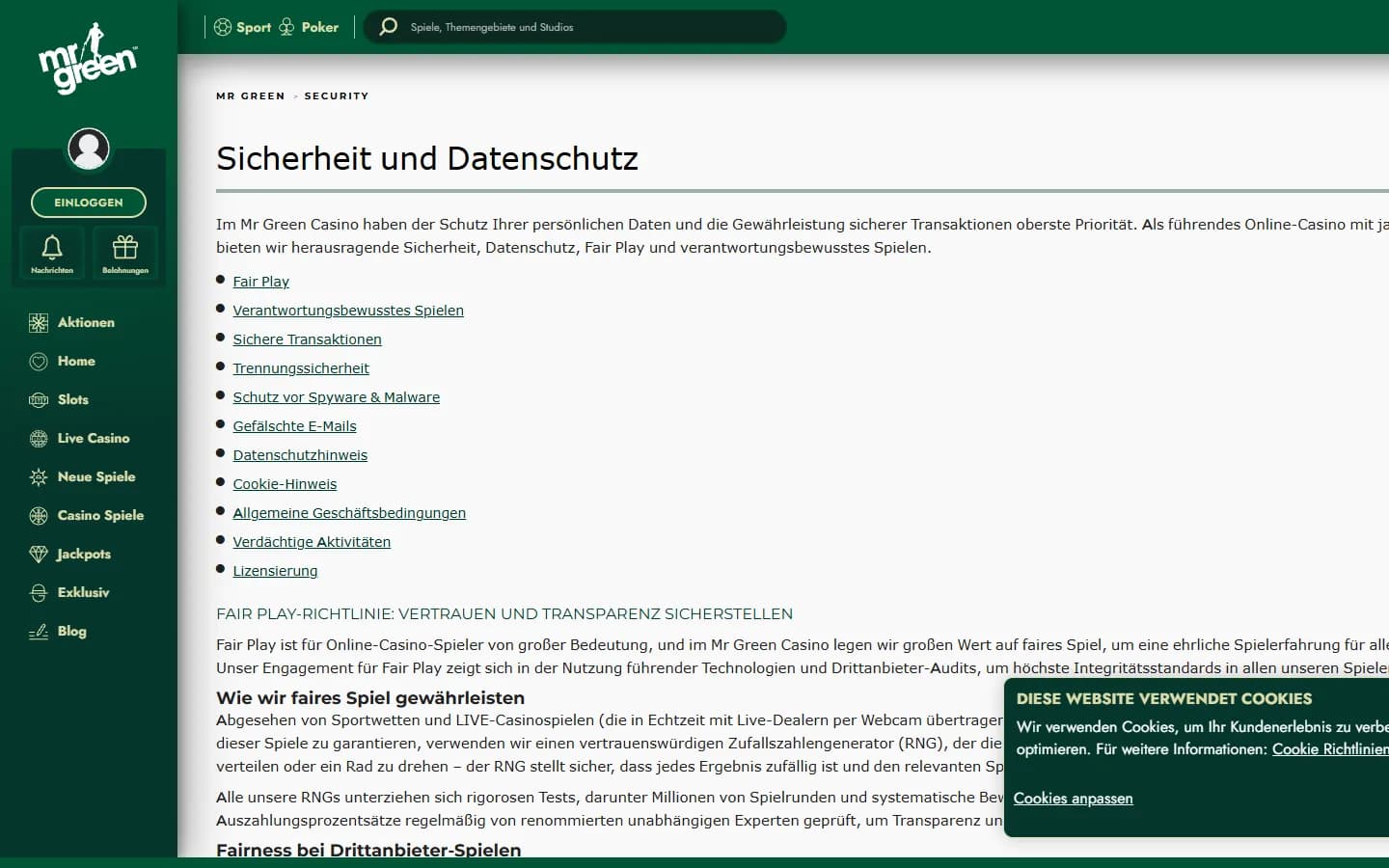Open Exklusiv section label
This screenshot has height=868, width=1389.
[84, 592]
